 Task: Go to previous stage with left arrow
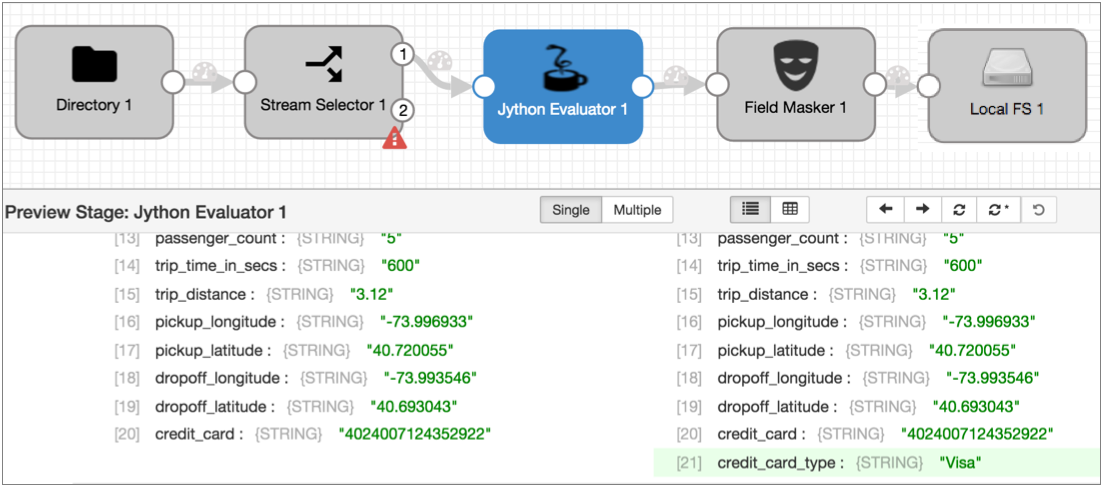[x=885, y=209]
